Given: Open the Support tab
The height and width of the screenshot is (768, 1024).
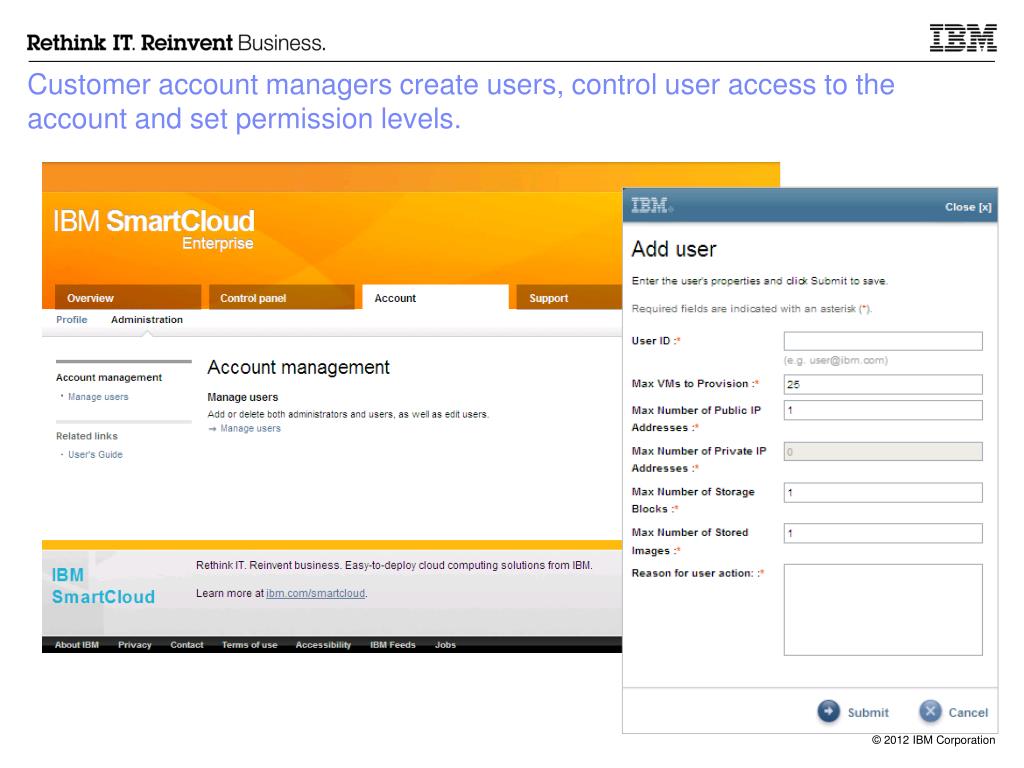Looking at the screenshot, I should point(568,297).
